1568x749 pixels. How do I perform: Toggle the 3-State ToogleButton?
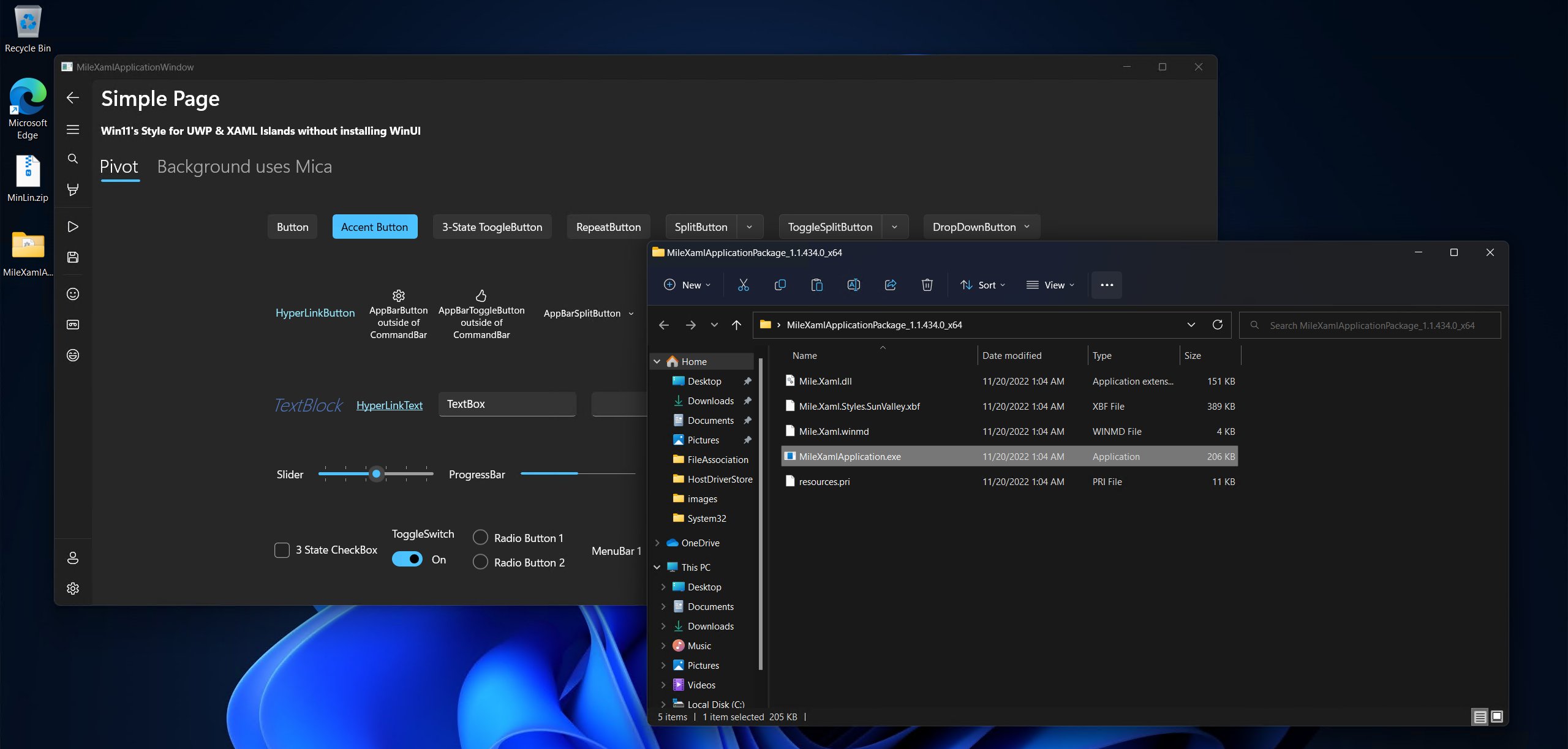tap(492, 227)
